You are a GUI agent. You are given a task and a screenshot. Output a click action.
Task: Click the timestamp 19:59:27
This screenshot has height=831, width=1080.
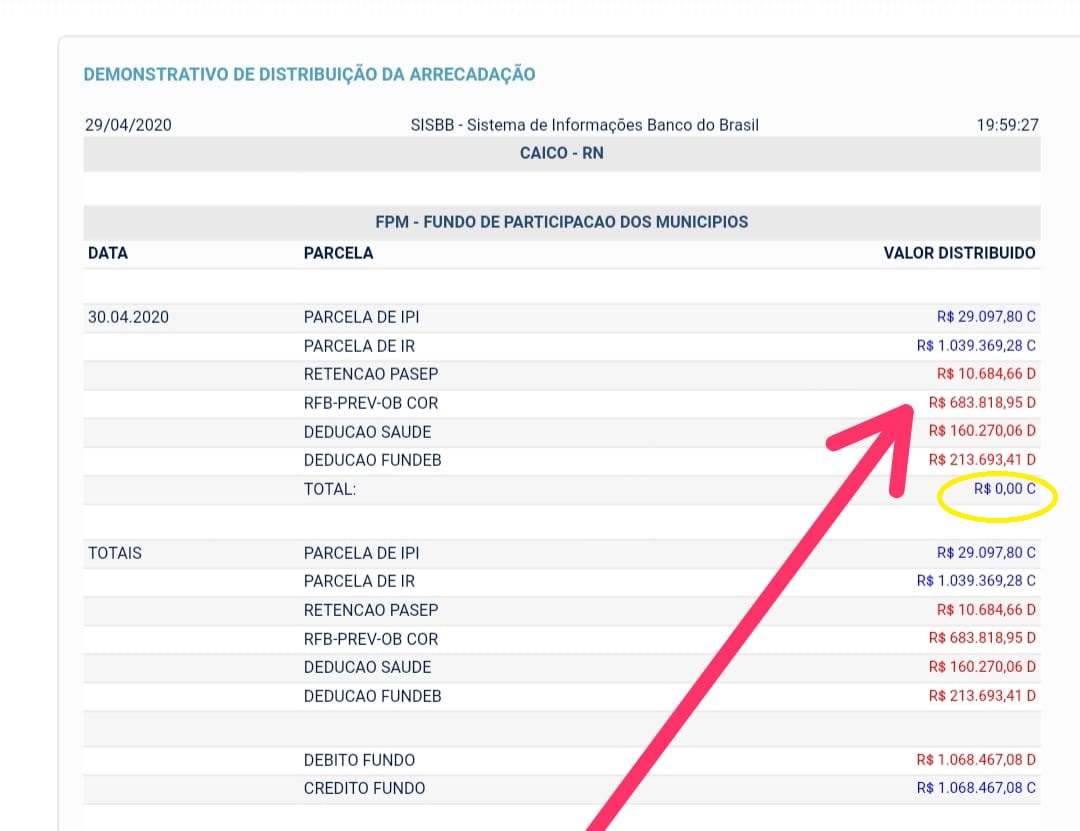pyautogui.click(x=1007, y=125)
